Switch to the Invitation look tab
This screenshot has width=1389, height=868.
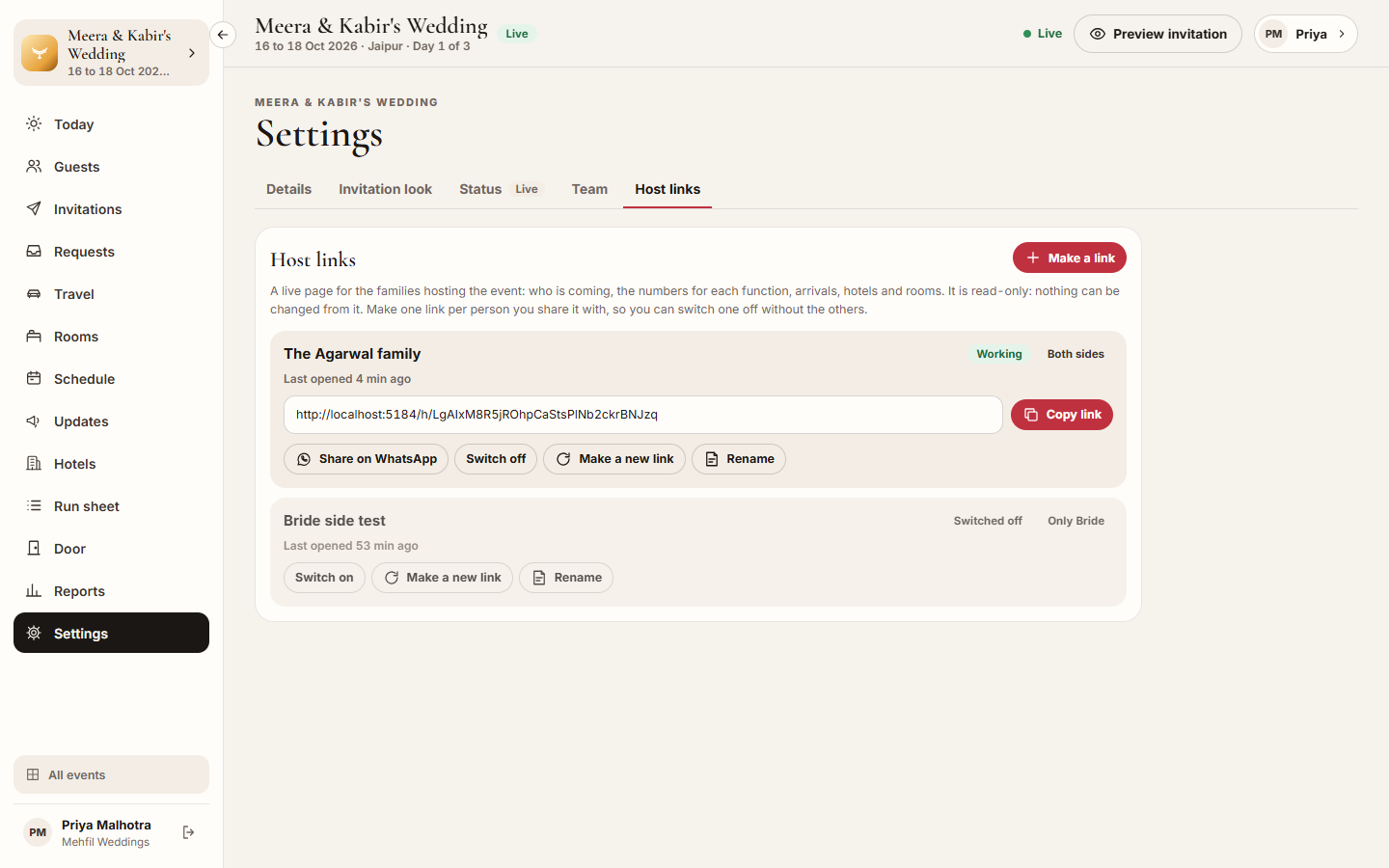[x=385, y=189]
